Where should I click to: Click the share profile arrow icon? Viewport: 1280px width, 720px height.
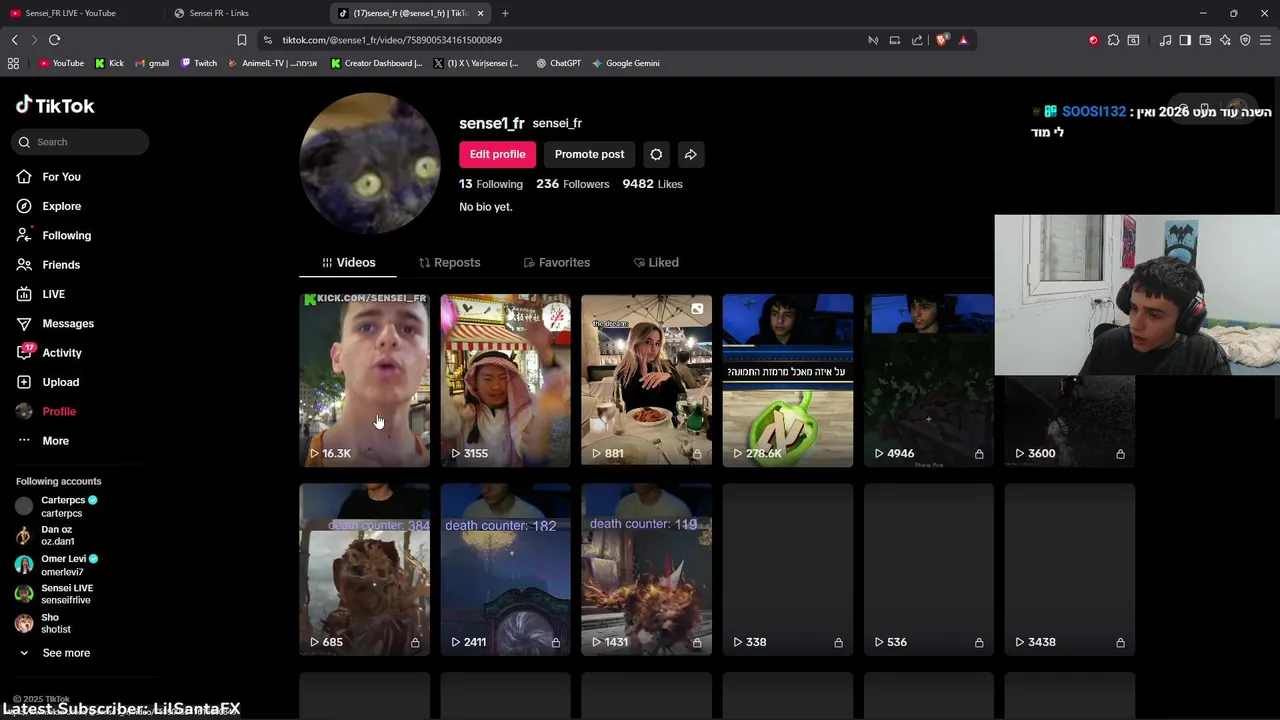click(691, 154)
